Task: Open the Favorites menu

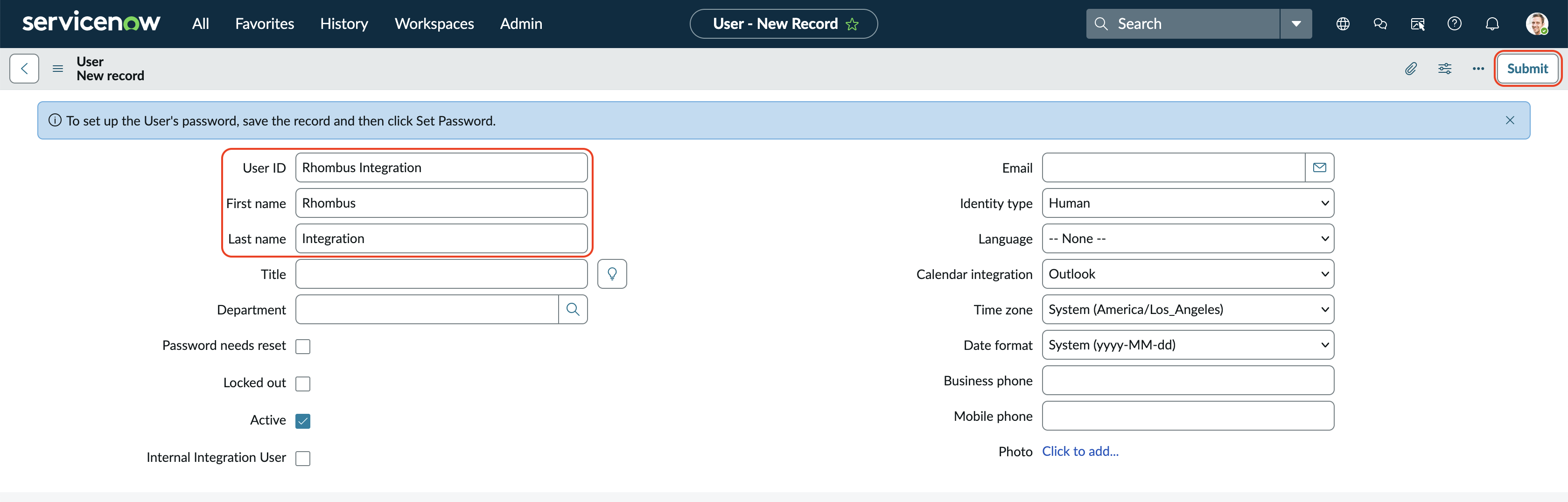Action: pyautogui.click(x=264, y=24)
